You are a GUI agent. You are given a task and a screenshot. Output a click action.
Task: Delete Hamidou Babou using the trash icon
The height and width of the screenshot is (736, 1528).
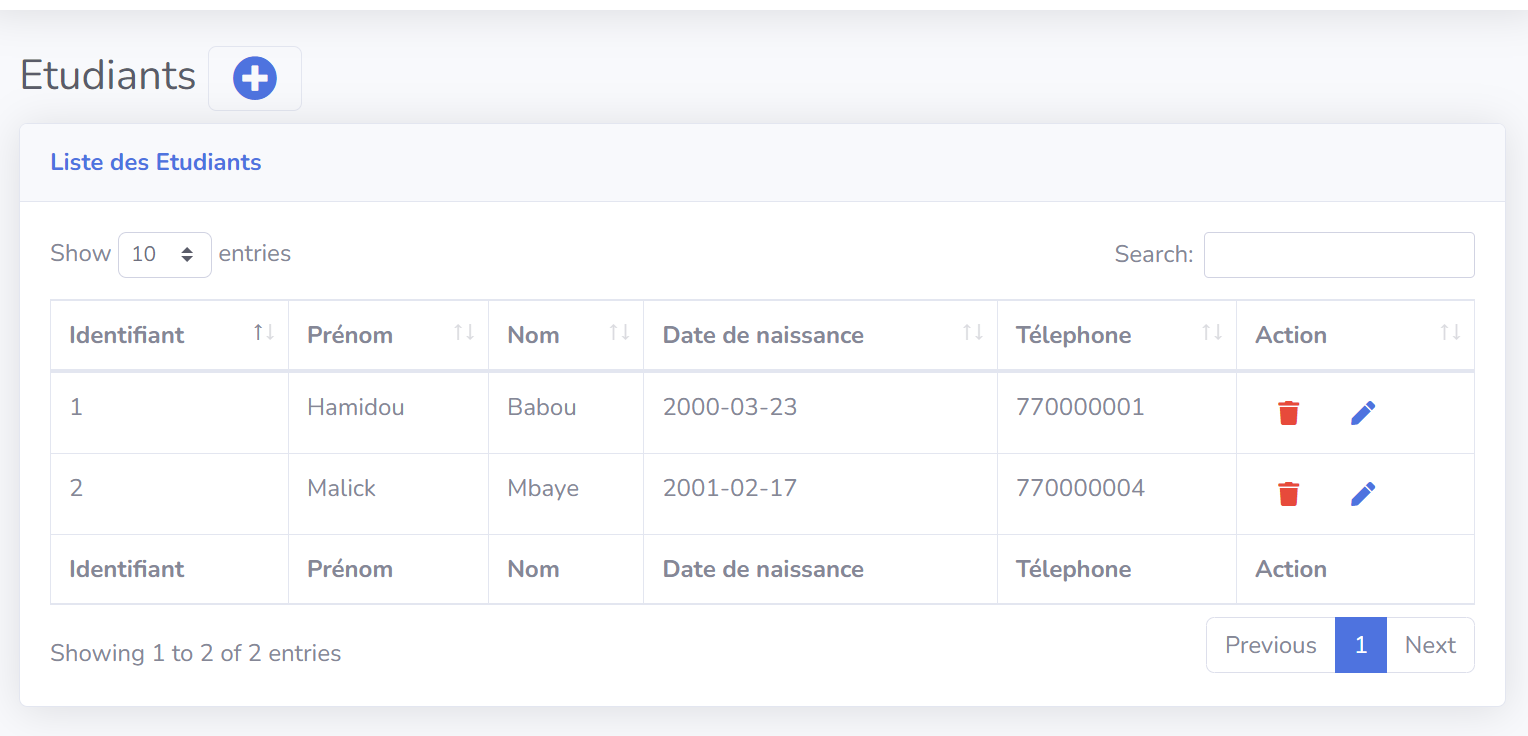(x=1288, y=412)
